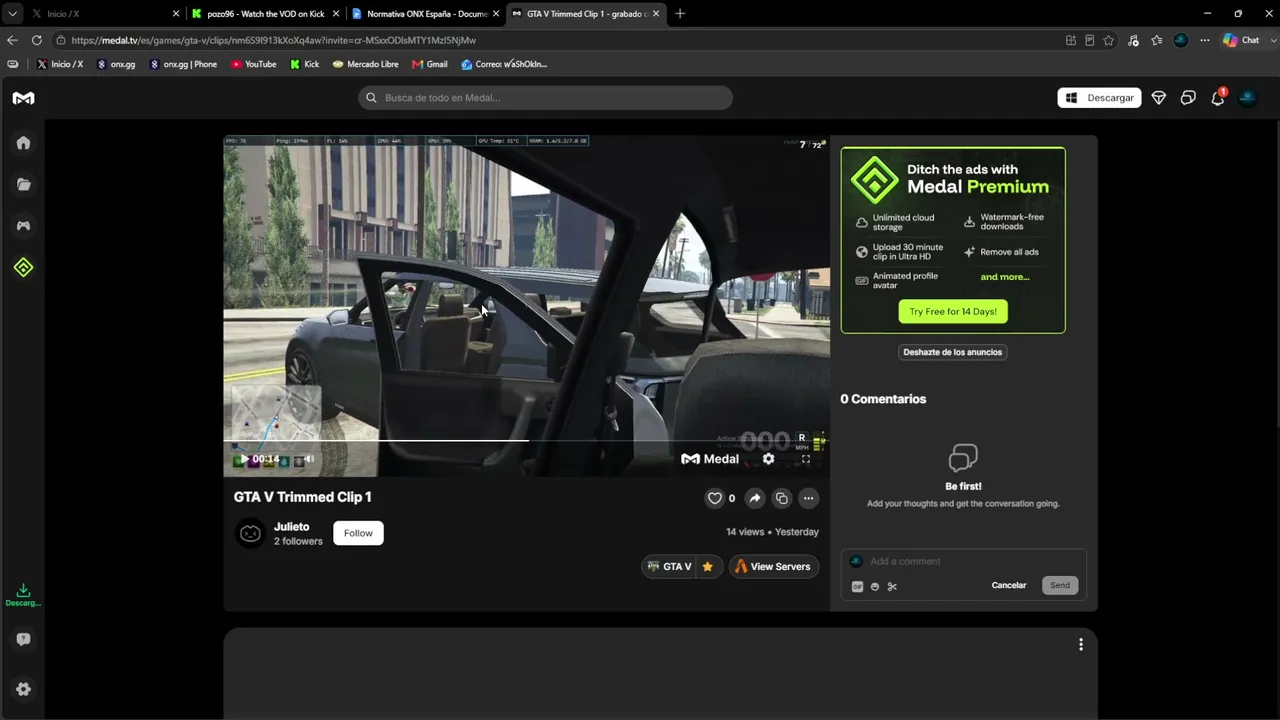Open the three-dot menu on lower panel

pyautogui.click(x=1081, y=645)
